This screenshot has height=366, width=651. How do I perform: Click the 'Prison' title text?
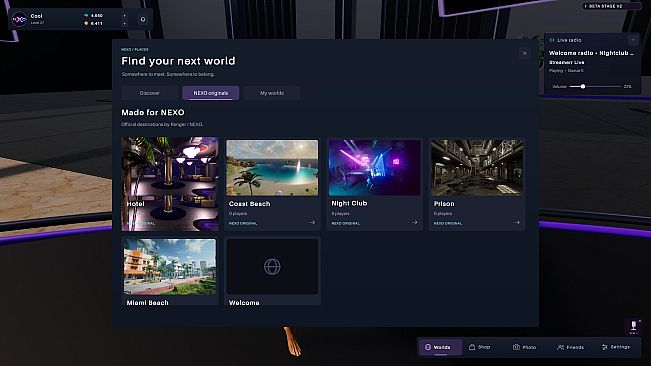click(x=444, y=204)
